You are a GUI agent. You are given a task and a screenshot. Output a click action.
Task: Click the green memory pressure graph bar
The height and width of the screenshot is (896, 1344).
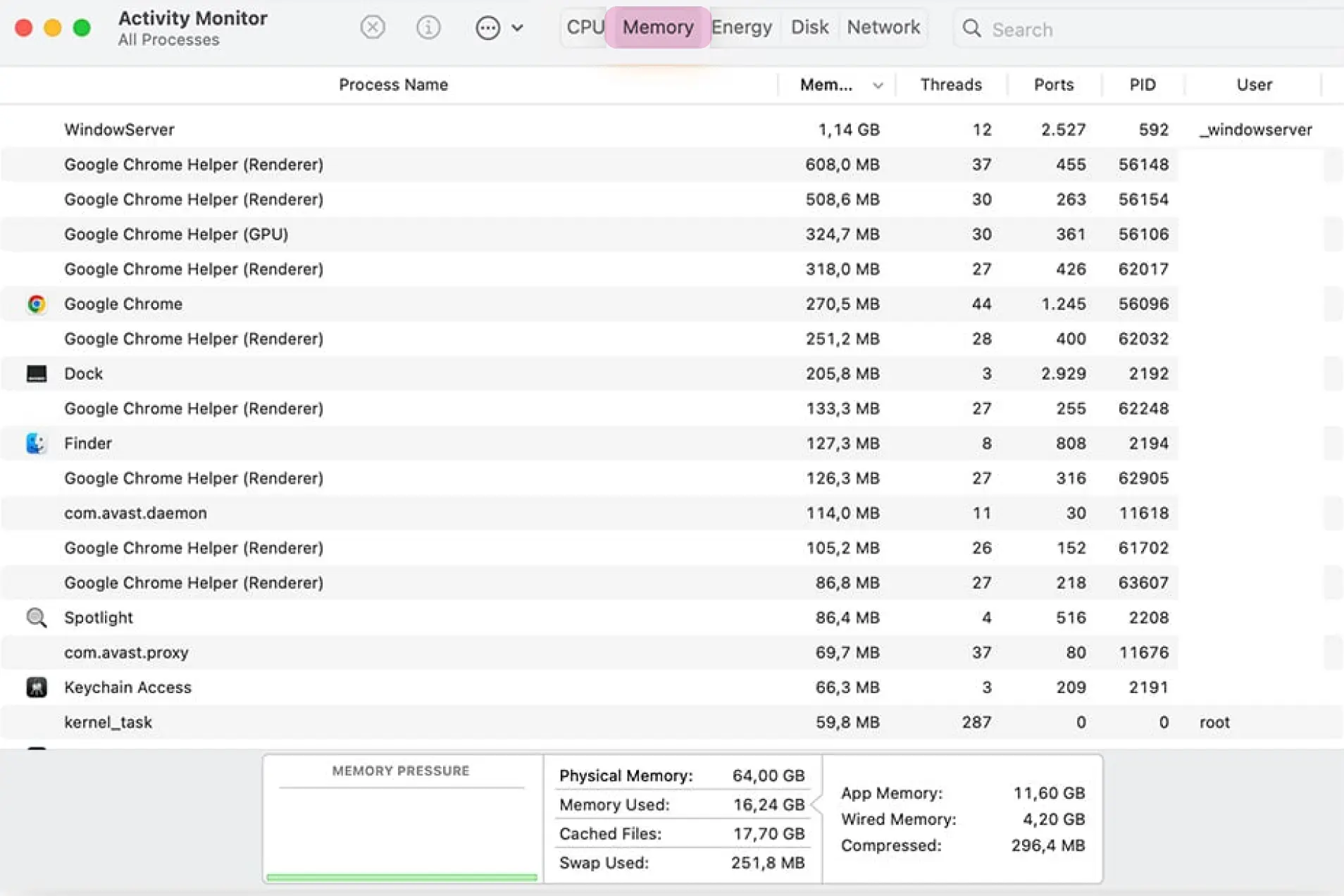tap(402, 877)
